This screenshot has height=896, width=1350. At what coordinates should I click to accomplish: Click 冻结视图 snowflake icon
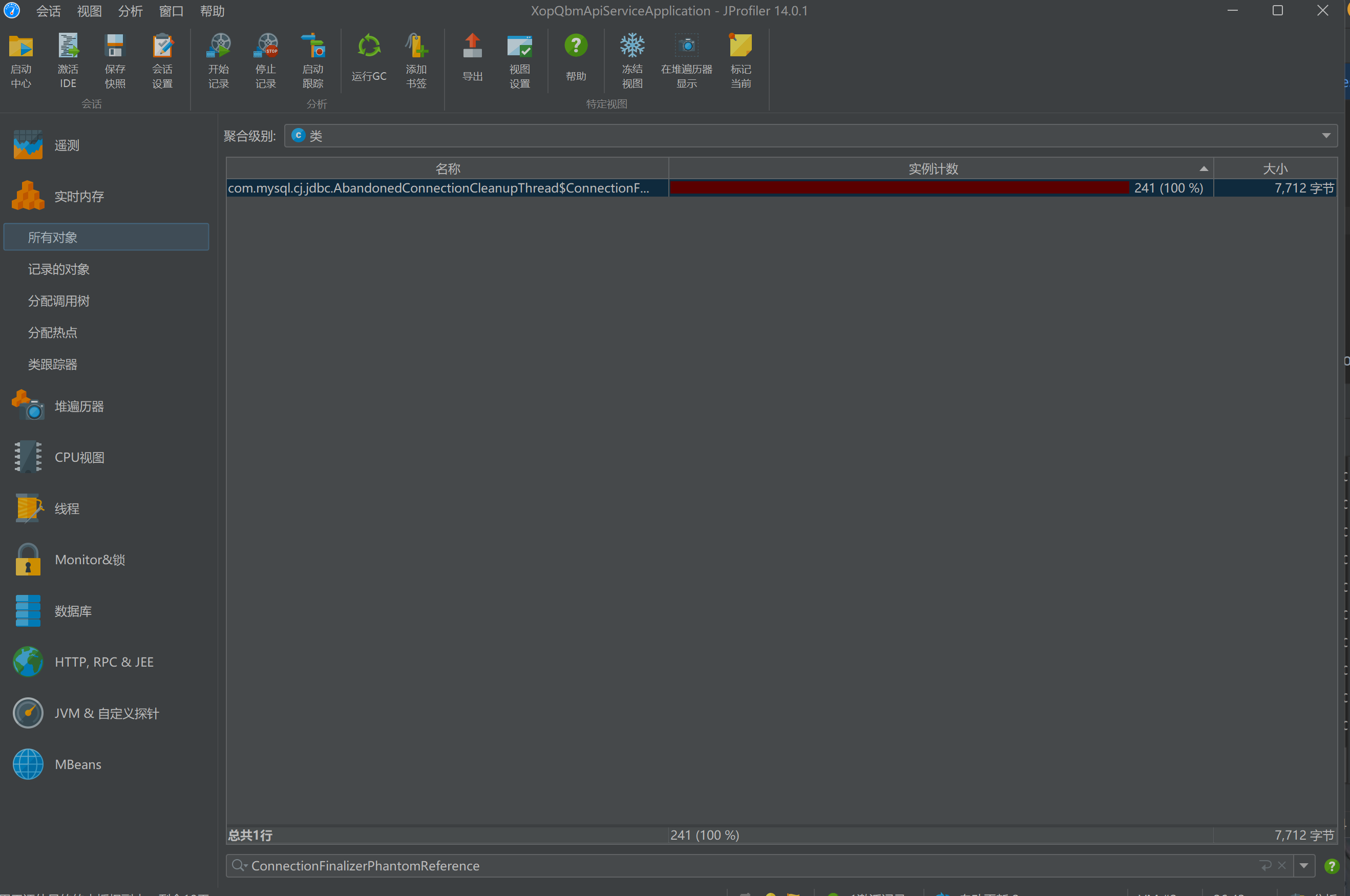(x=632, y=46)
